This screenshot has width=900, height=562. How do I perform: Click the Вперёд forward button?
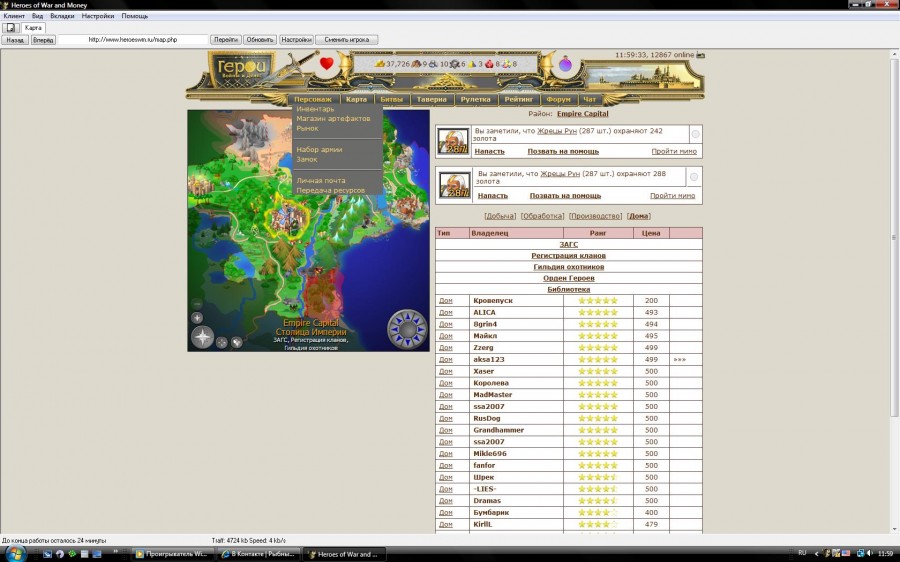tap(43, 40)
